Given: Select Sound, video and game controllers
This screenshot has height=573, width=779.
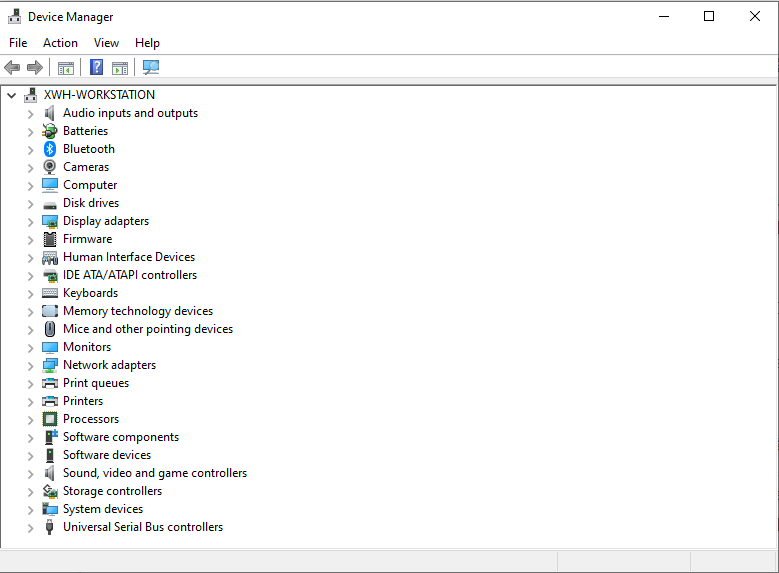Looking at the screenshot, I should pos(154,473).
